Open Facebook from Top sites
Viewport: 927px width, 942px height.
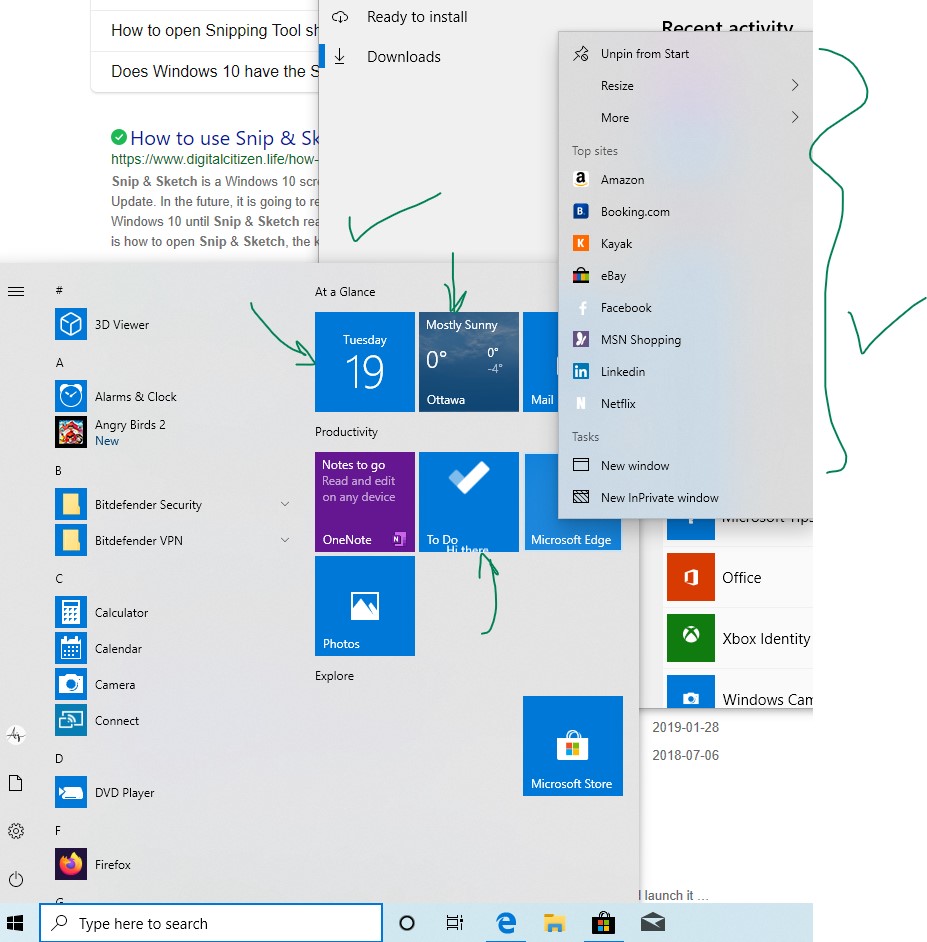point(685,308)
